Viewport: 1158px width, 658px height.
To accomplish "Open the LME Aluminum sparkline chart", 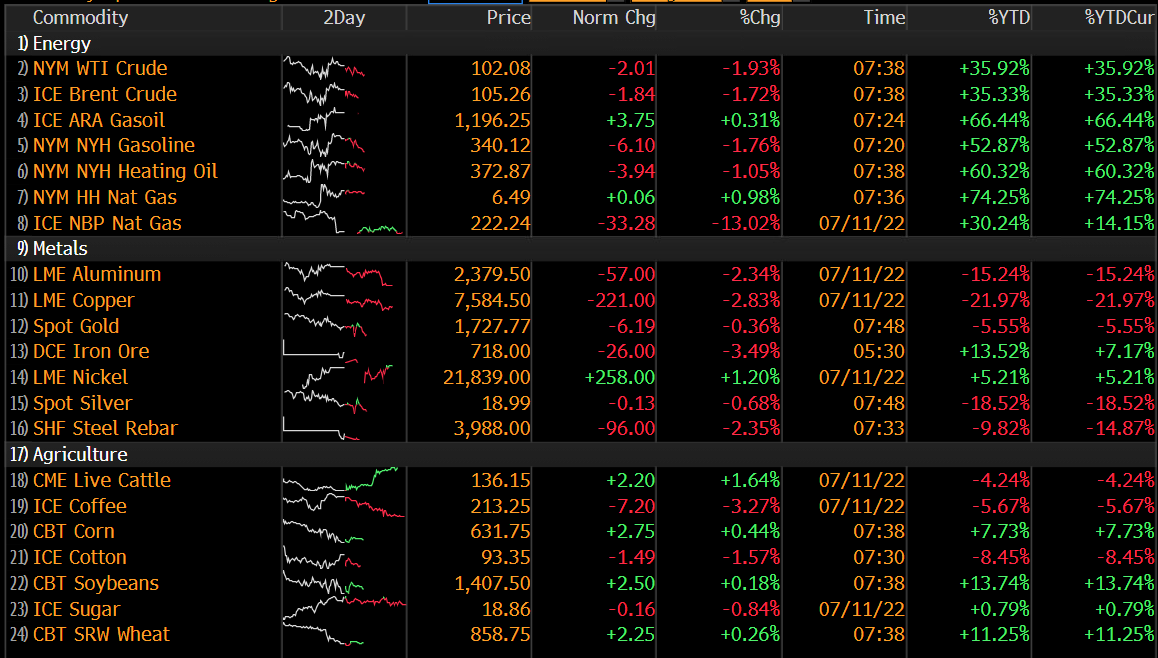I will (x=338, y=274).
